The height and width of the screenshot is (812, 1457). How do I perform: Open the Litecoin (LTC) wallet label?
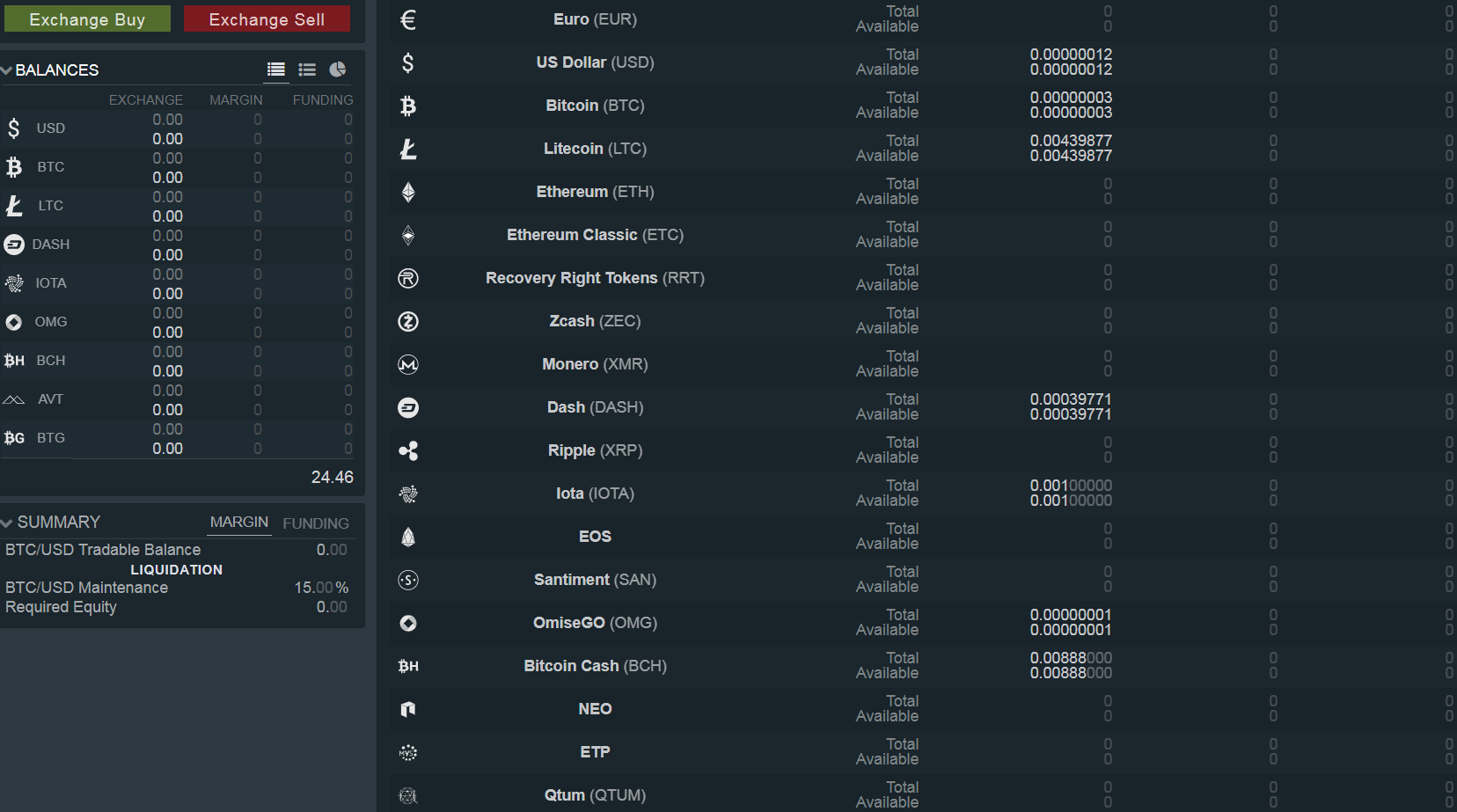click(x=595, y=149)
